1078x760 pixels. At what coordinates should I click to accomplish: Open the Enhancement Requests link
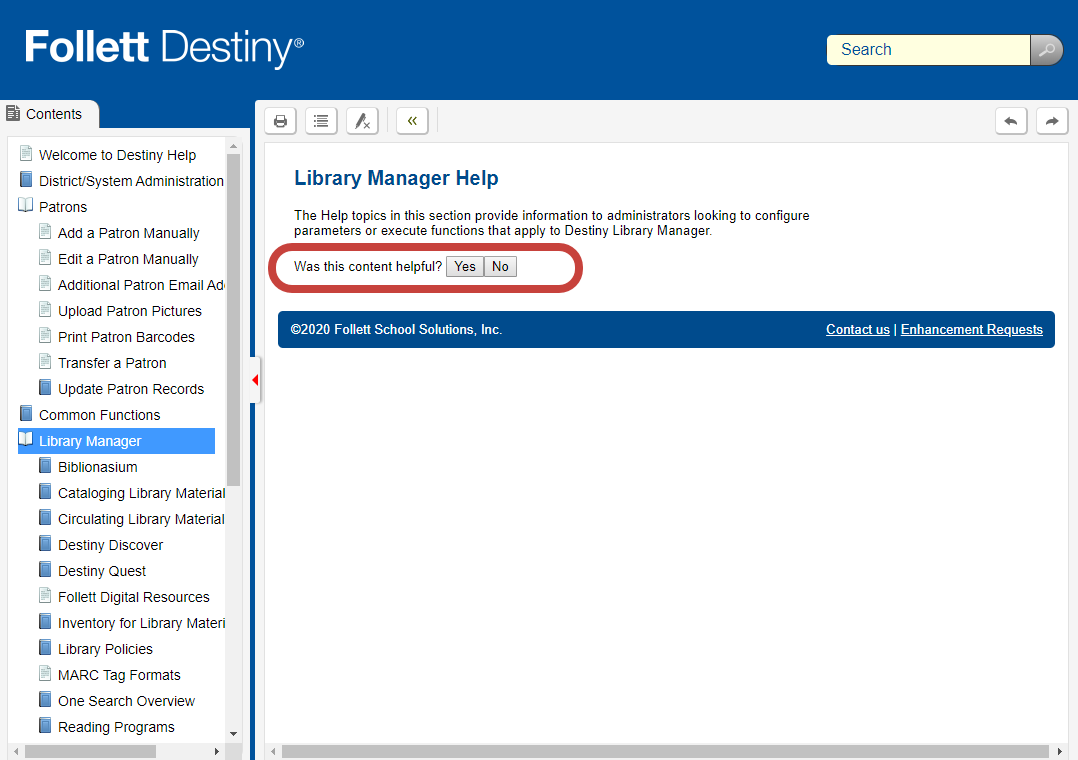point(971,330)
